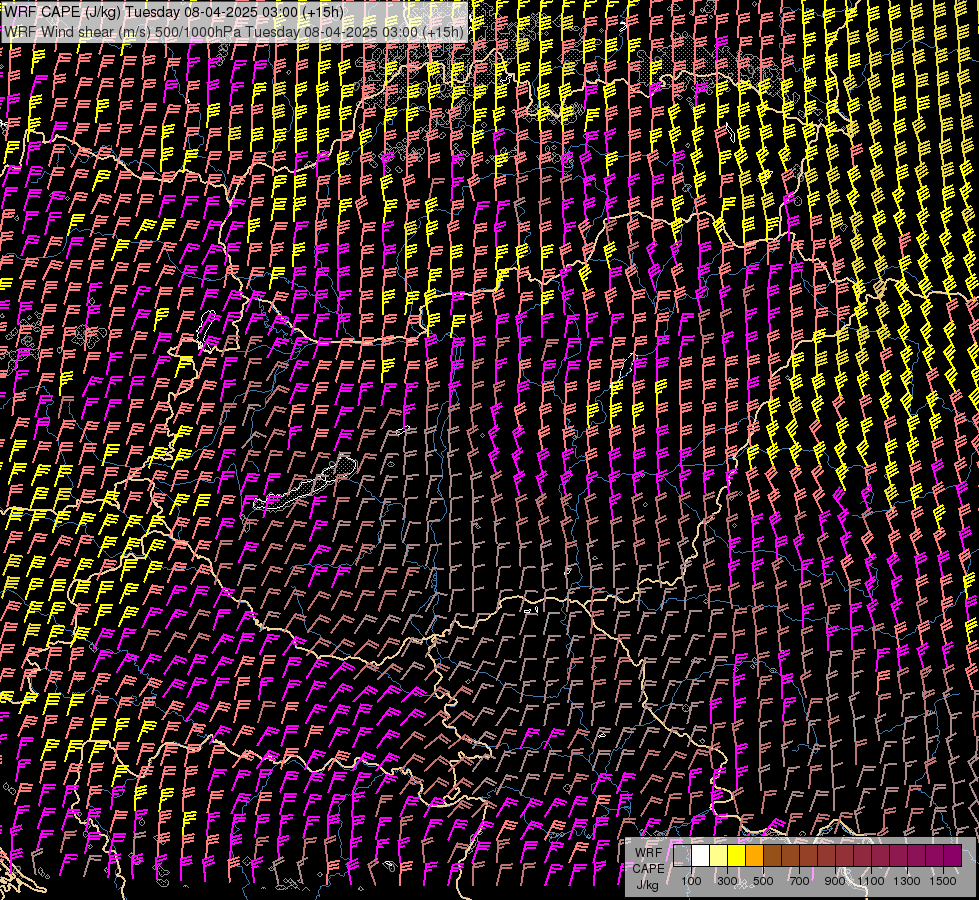Click the orange 400-500 legend swatch
The height and width of the screenshot is (900, 979).
754,856
